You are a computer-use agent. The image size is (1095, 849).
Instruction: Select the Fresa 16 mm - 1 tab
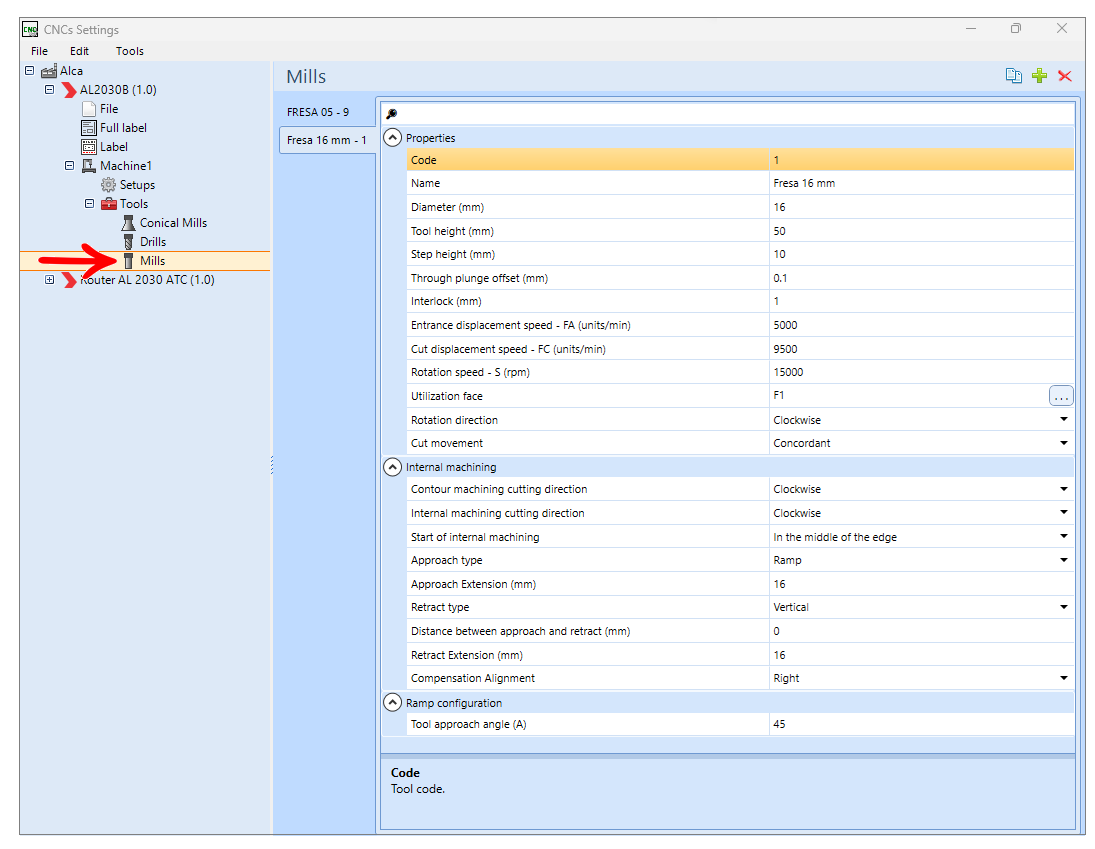[326, 140]
